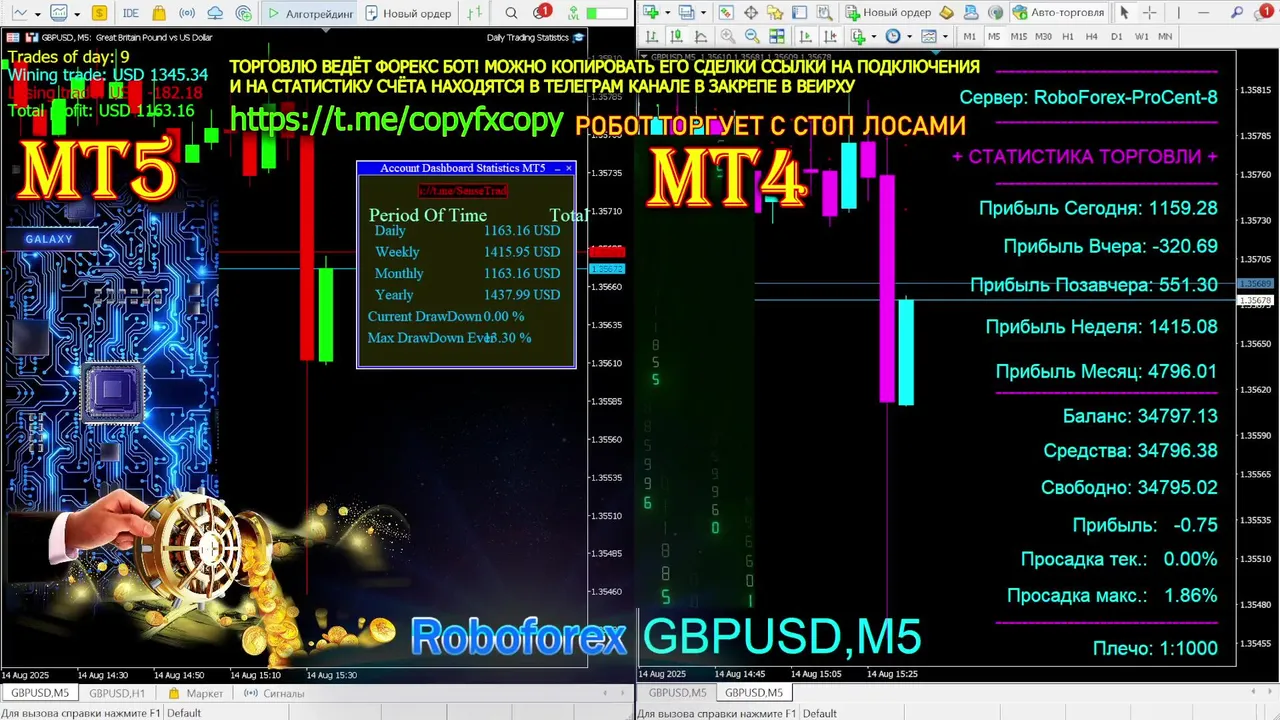Close the Account Dashboard Statistics MT5 panel
1280x720 pixels.
(569, 169)
